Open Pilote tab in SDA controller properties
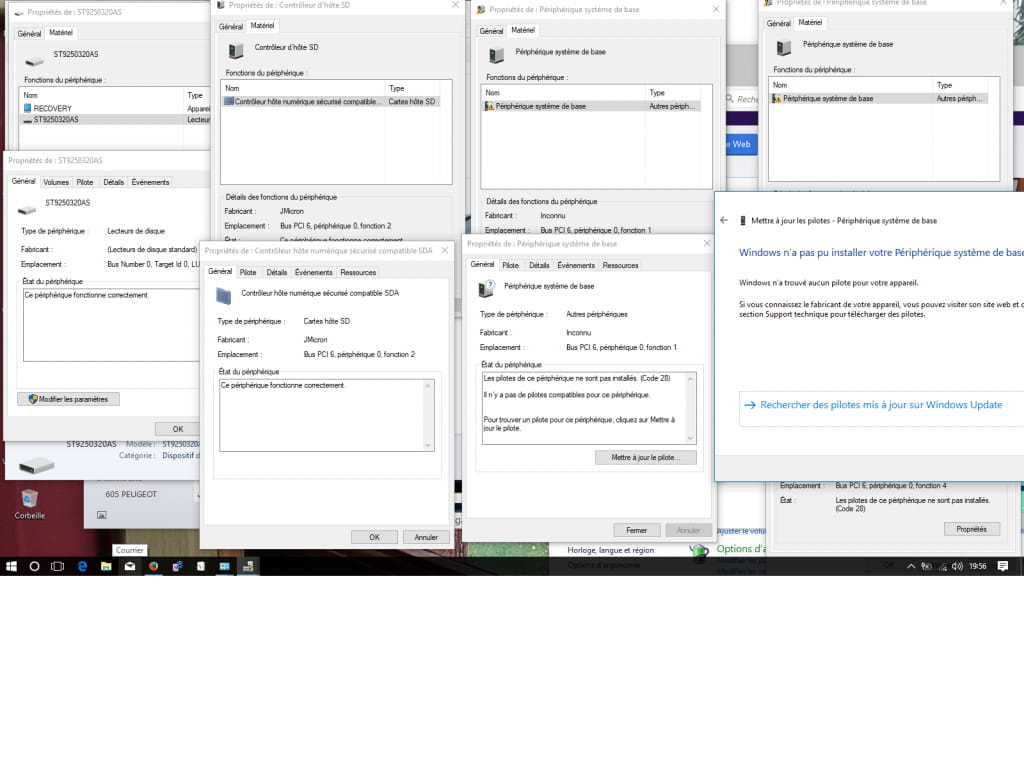Viewport: 1024px width, 780px height. 248,272
